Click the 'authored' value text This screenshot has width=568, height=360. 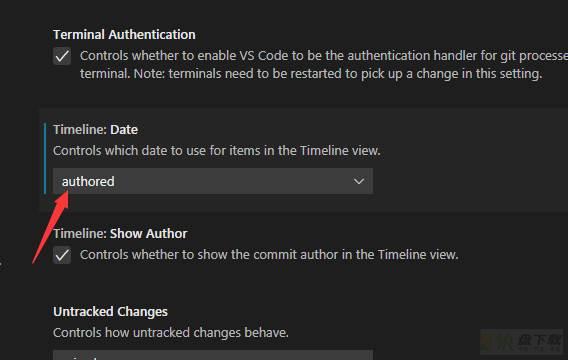[88, 181]
